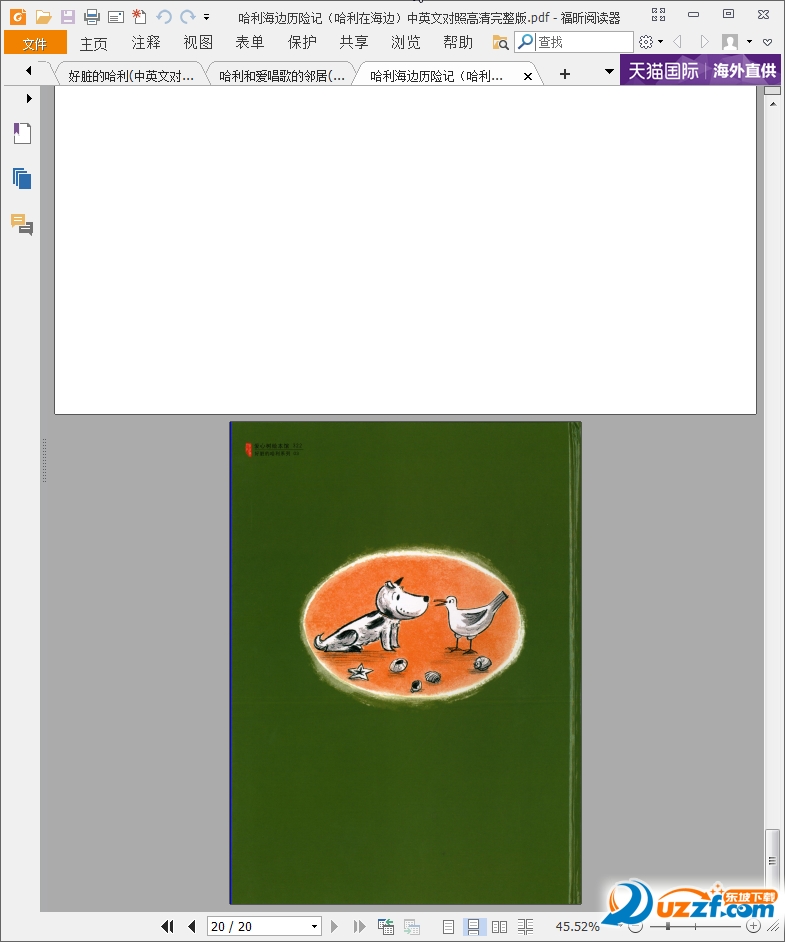Open the Pages thumbnails panel icon
The width and height of the screenshot is (785, 942).
[x=22, y=178]
